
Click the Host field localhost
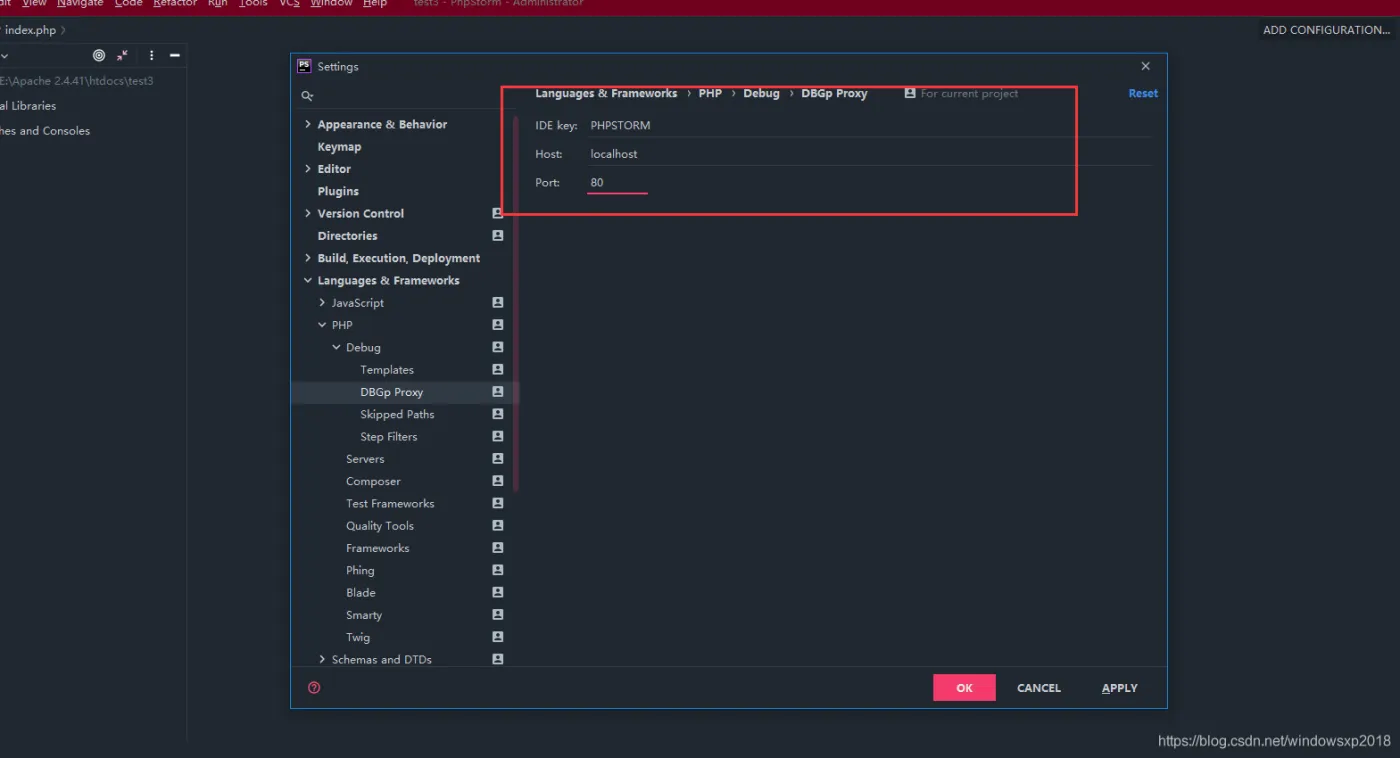(x=870, y=154)
